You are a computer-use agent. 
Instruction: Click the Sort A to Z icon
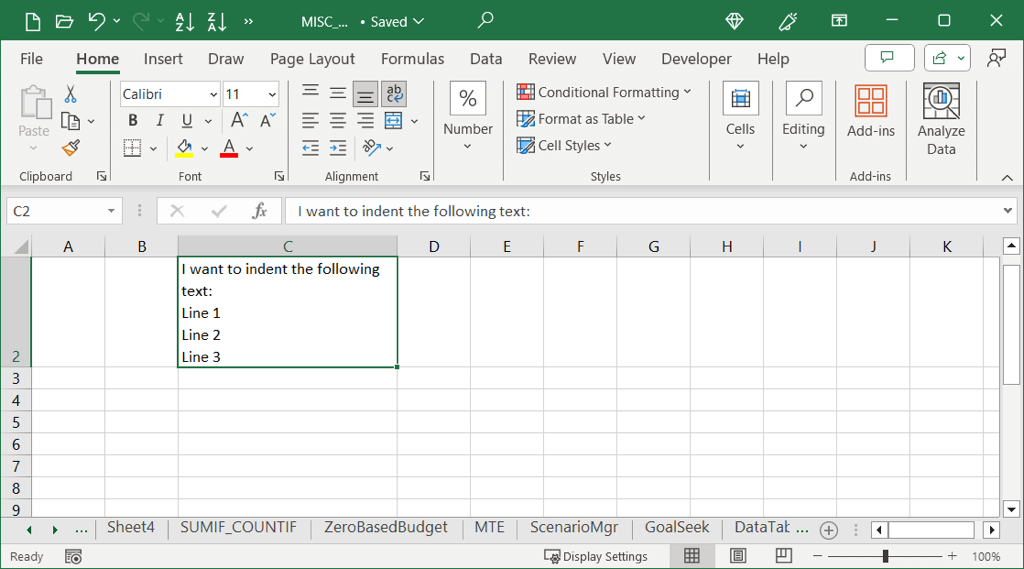(185, 21)
